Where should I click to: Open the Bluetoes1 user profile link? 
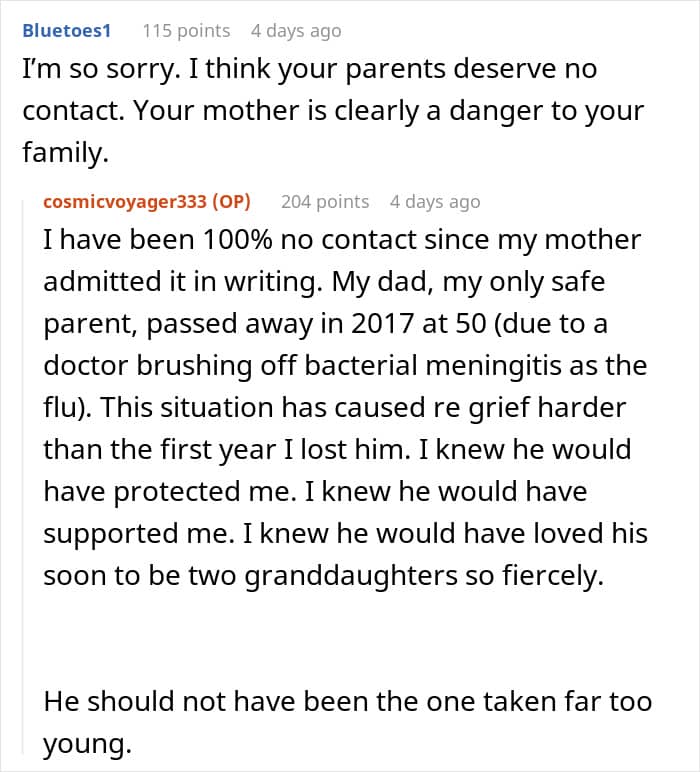tap(65, 31)
